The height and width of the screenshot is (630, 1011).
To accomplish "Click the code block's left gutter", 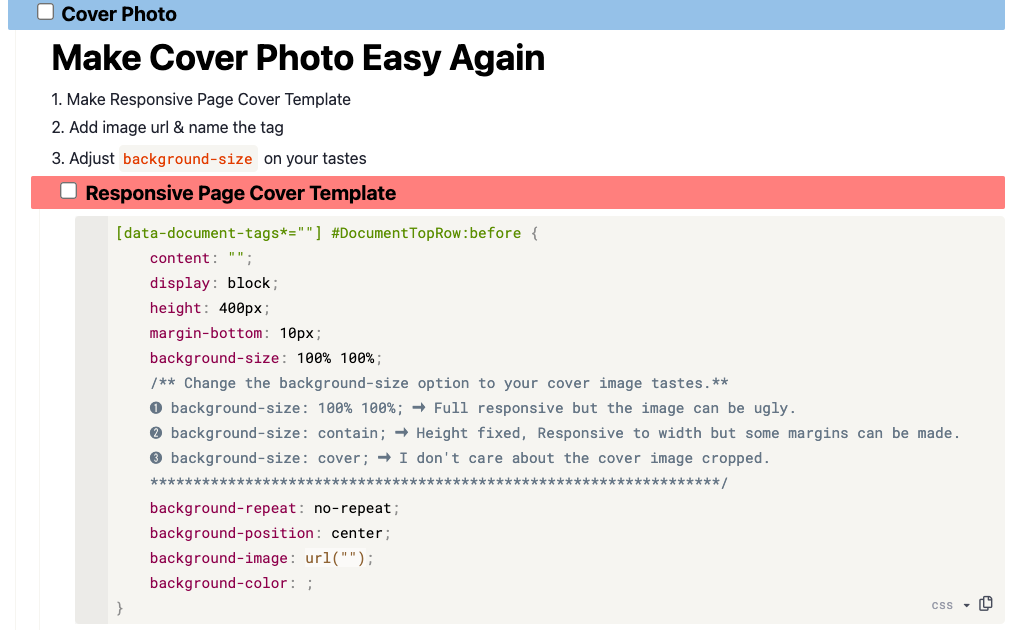I will (x=91, y=420).
